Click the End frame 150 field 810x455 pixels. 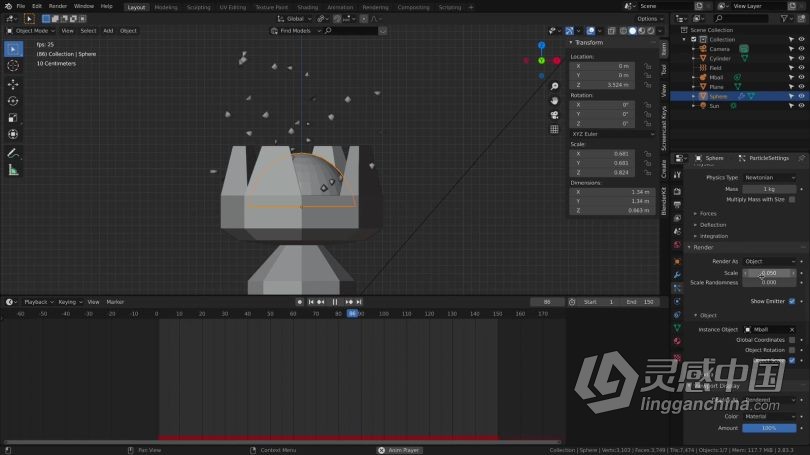(x=640, y=302)
